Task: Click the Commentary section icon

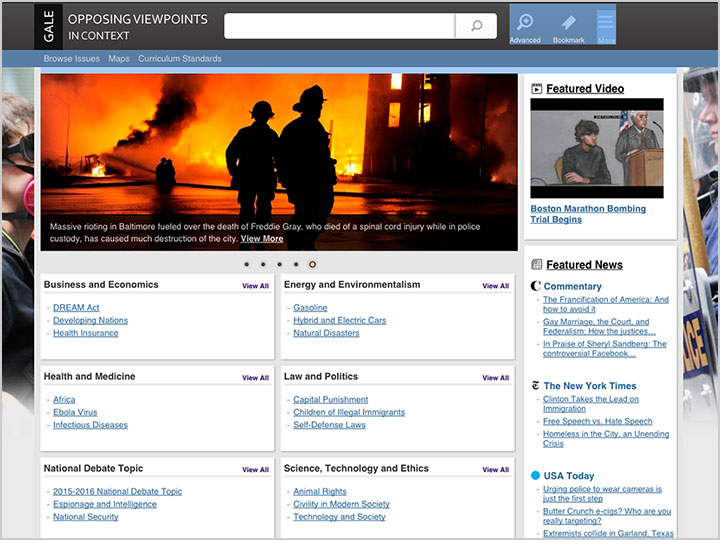Action: [535, 286]
